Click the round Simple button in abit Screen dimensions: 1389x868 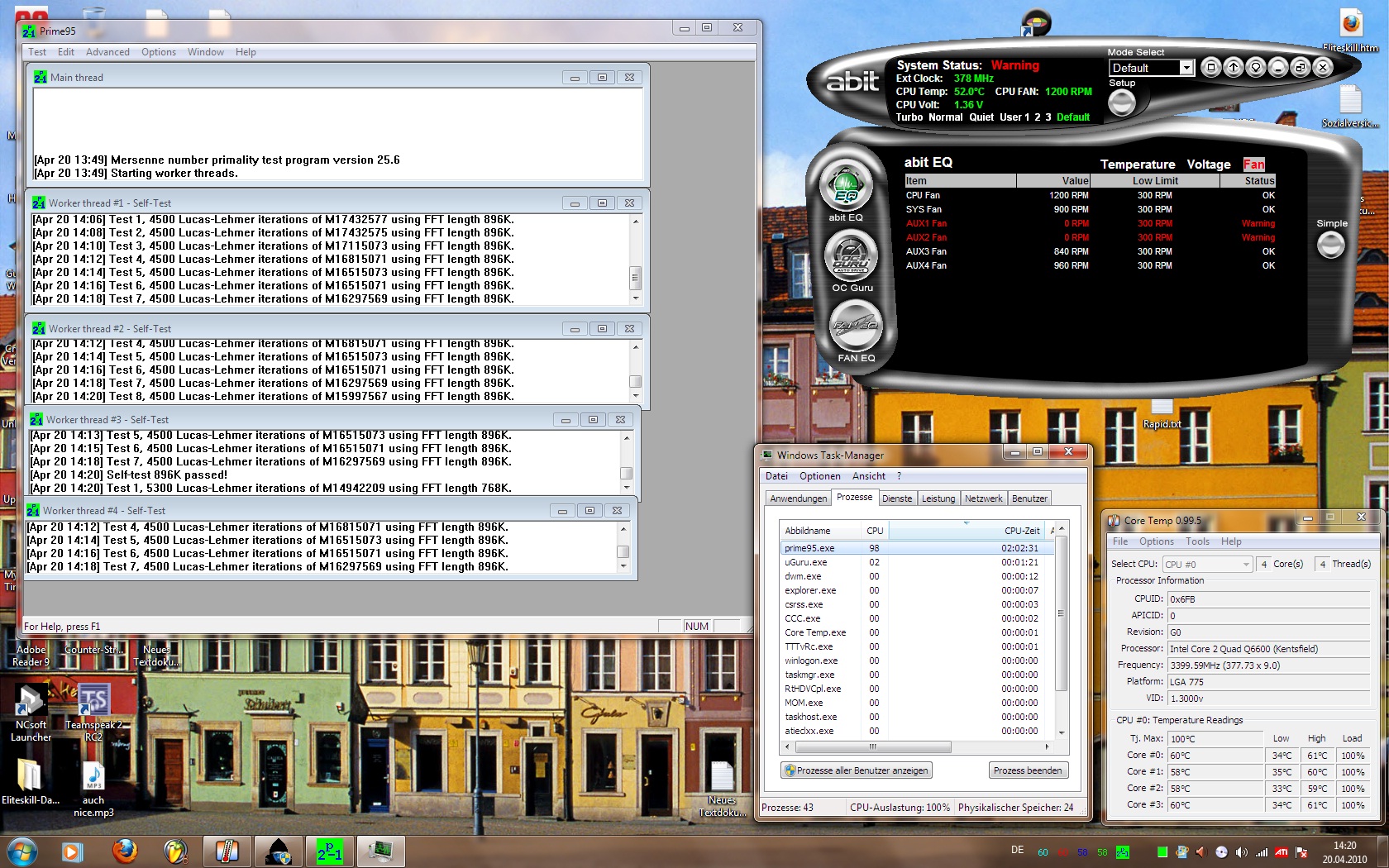click(1330, 245)
